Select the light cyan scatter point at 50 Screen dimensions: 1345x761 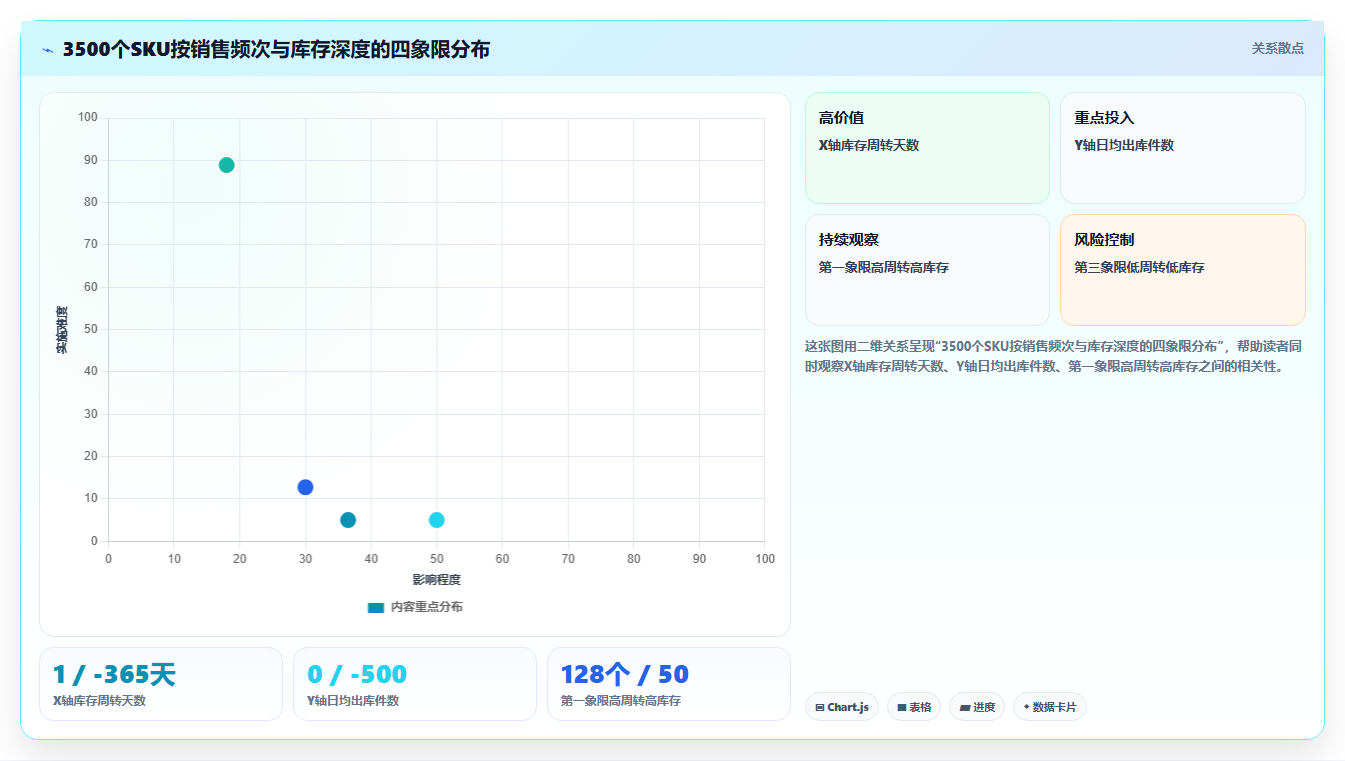pos(437,520)
